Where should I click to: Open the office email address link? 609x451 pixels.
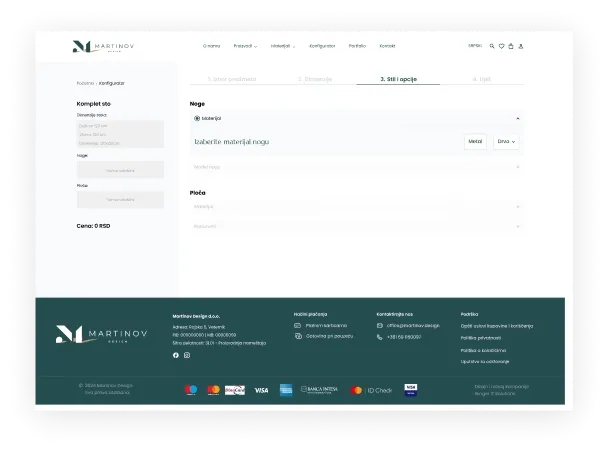pyautogui.click(x=413, y=326)
